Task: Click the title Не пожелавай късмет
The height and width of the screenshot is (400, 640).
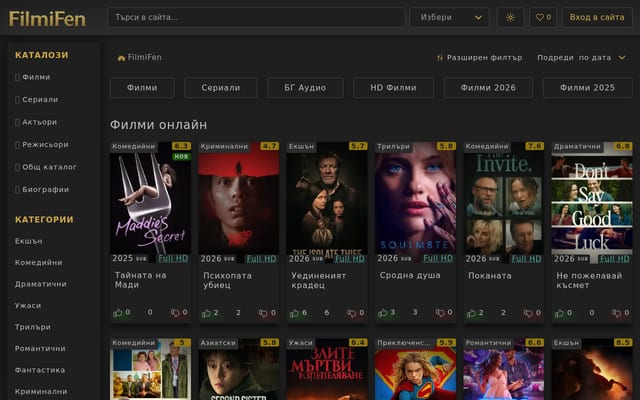Action: point(589,280)
